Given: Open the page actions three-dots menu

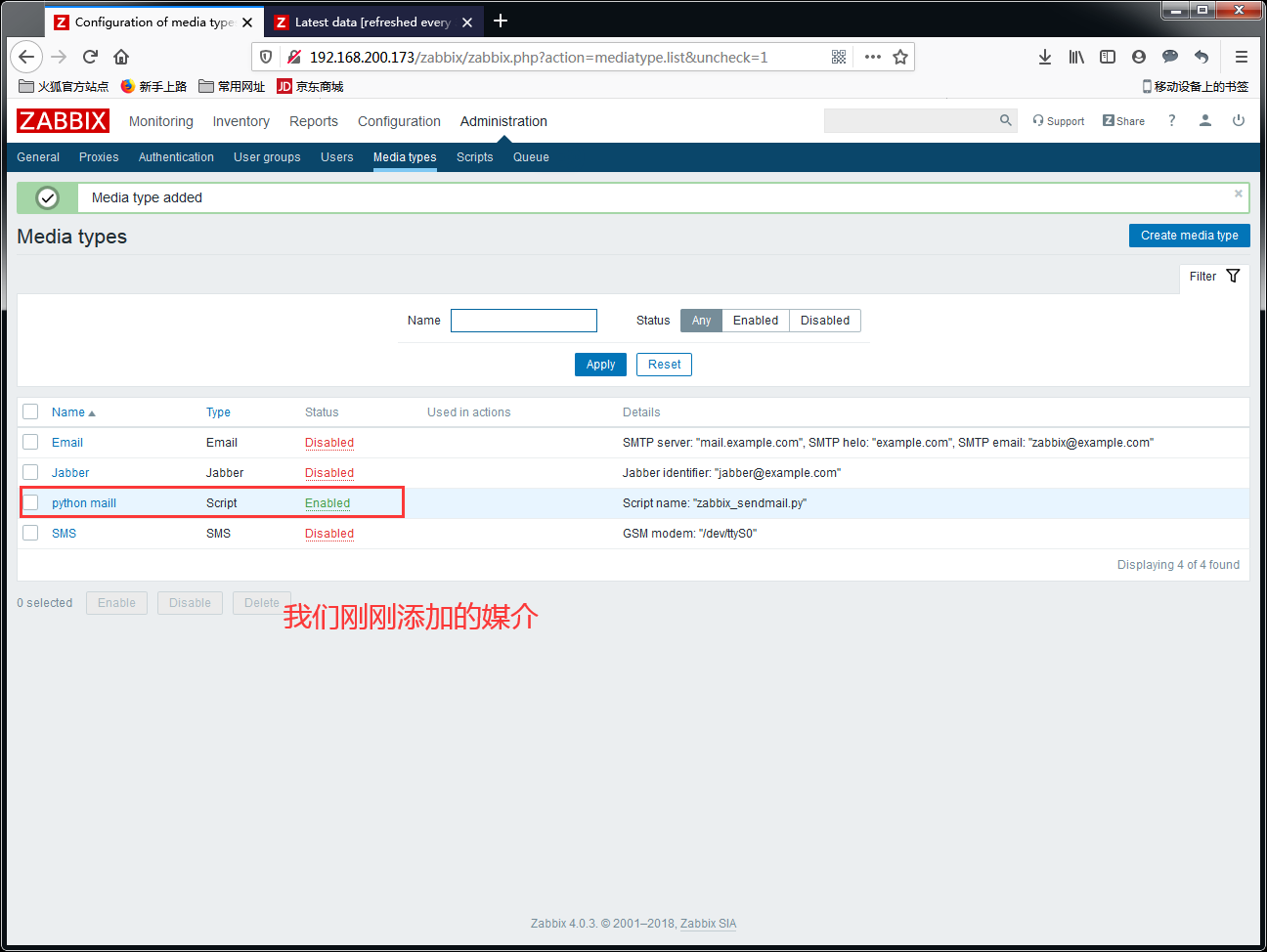Looking at the screenshot, I should click(x=873, y=57).
